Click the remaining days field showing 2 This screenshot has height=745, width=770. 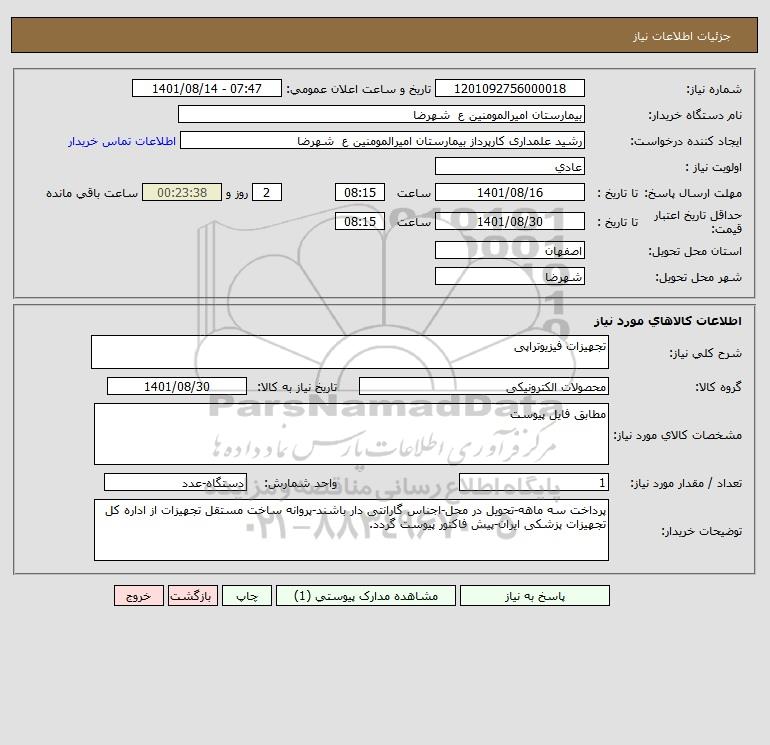pos(267,193)
